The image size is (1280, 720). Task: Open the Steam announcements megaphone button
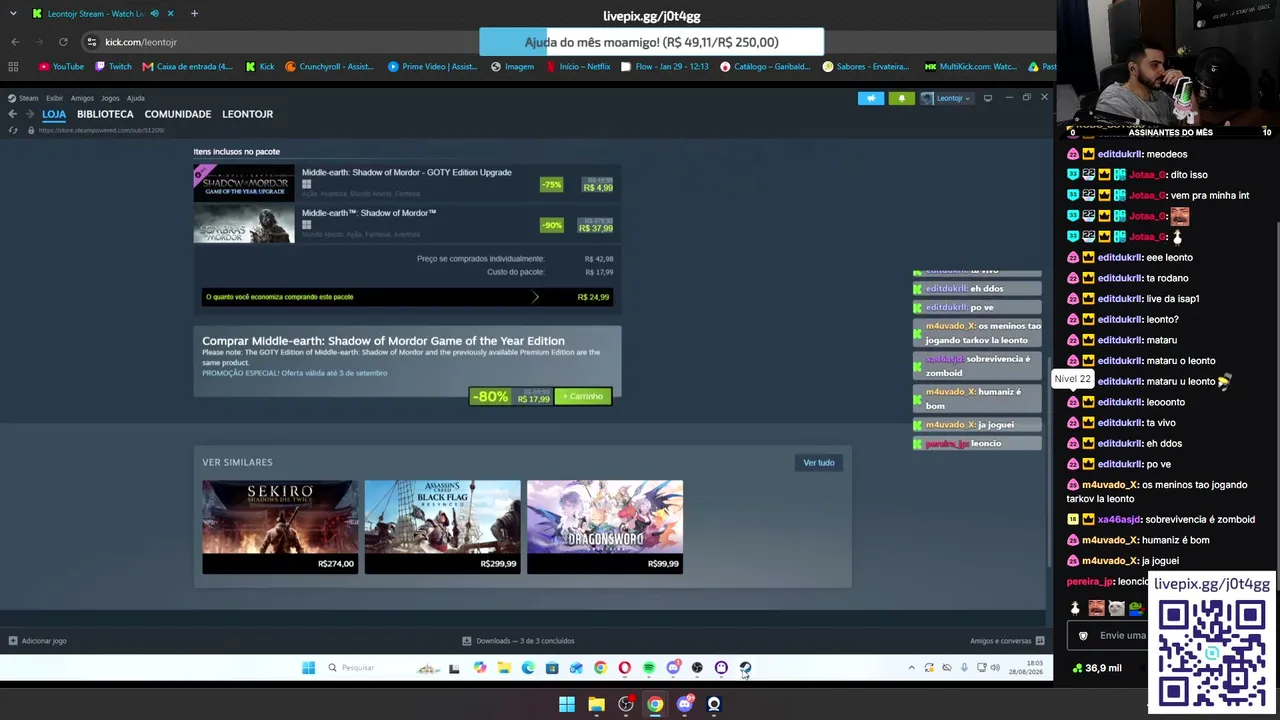tap(871, 98)
